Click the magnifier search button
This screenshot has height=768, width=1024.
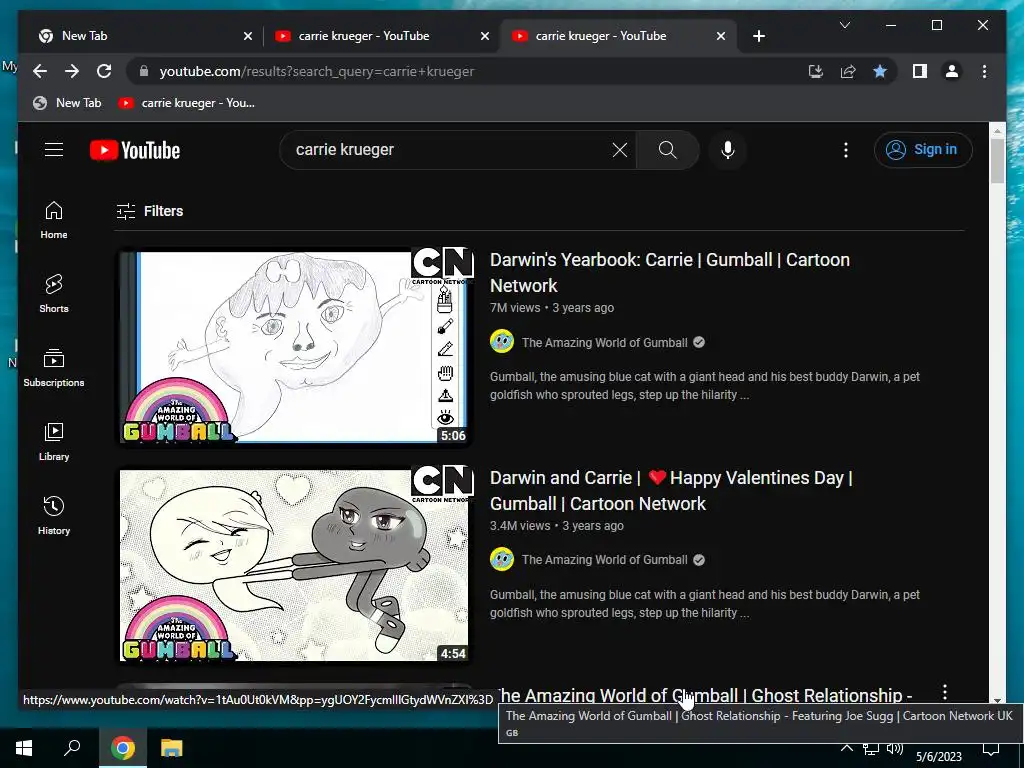[x=667, y=150]
